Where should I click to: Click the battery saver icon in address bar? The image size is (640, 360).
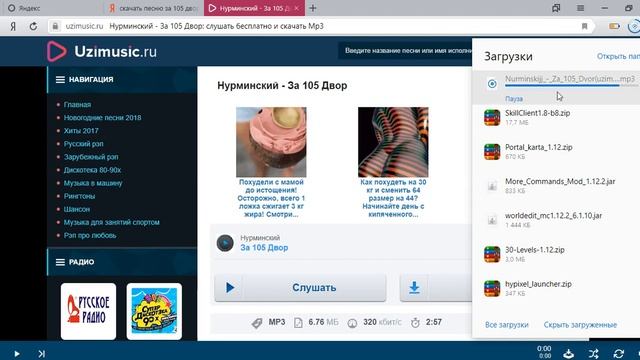pyautogui.click(x=614, y=26)
